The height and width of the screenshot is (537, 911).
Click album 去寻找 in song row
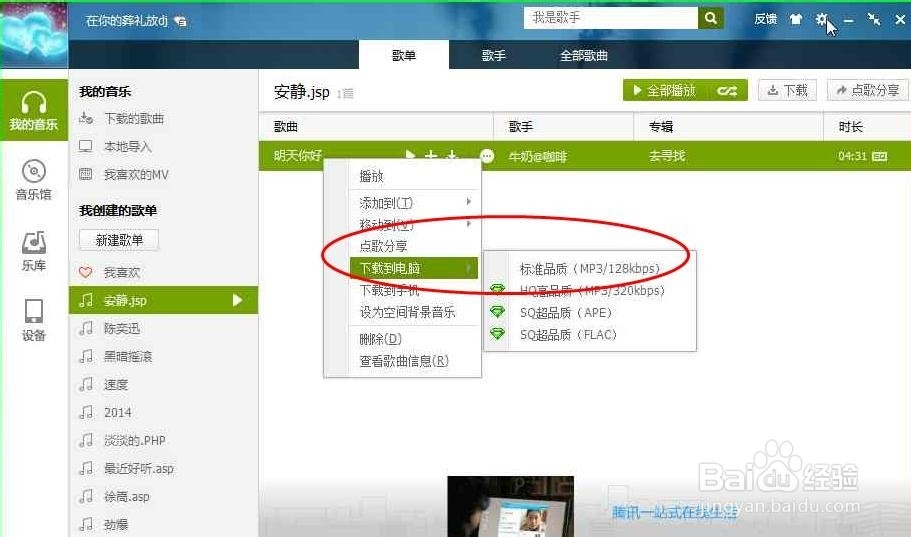click(667, 156)
